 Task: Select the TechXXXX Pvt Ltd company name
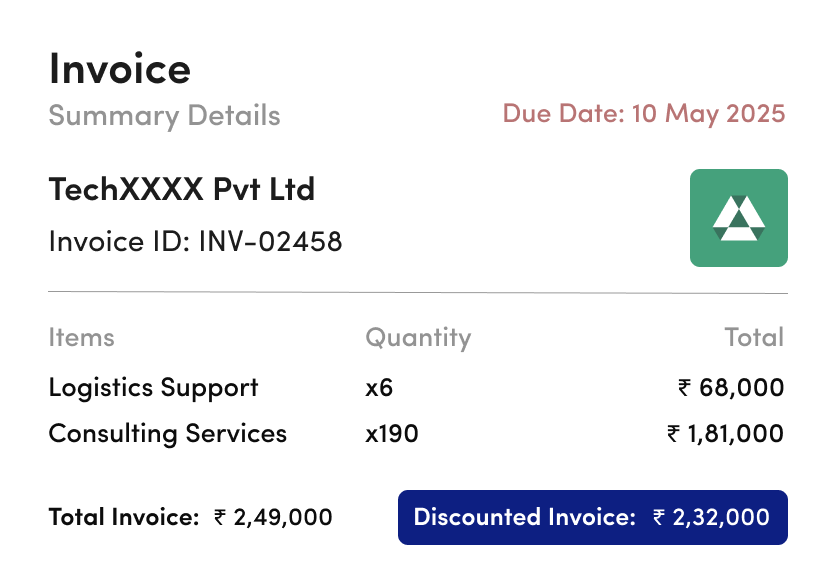click(x=182, y=189)
